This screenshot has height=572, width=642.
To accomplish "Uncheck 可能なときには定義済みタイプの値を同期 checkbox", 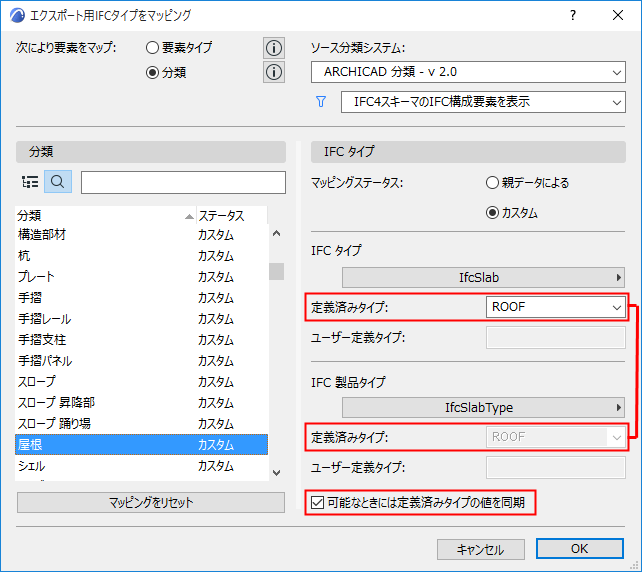I will 317,502.
